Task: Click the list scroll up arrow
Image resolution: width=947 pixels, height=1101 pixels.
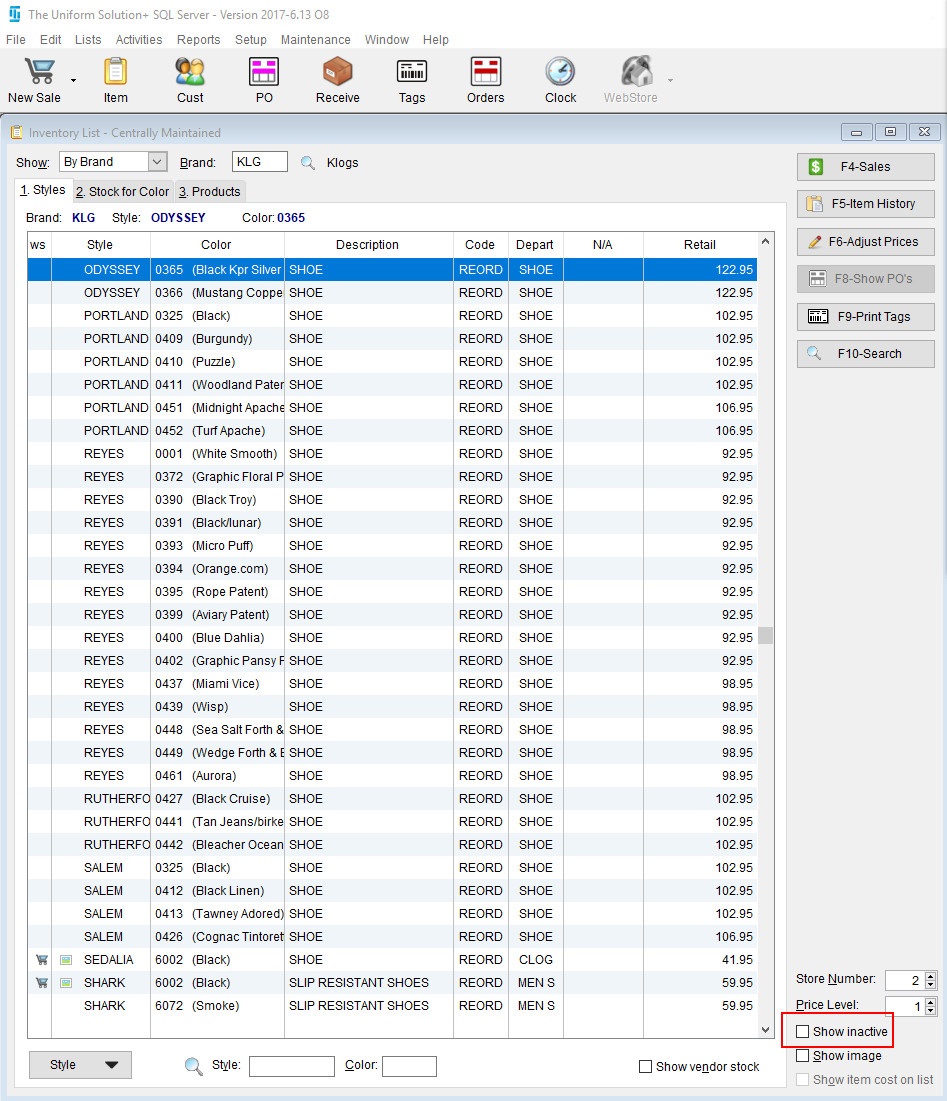Action: (x=765, y=242)
